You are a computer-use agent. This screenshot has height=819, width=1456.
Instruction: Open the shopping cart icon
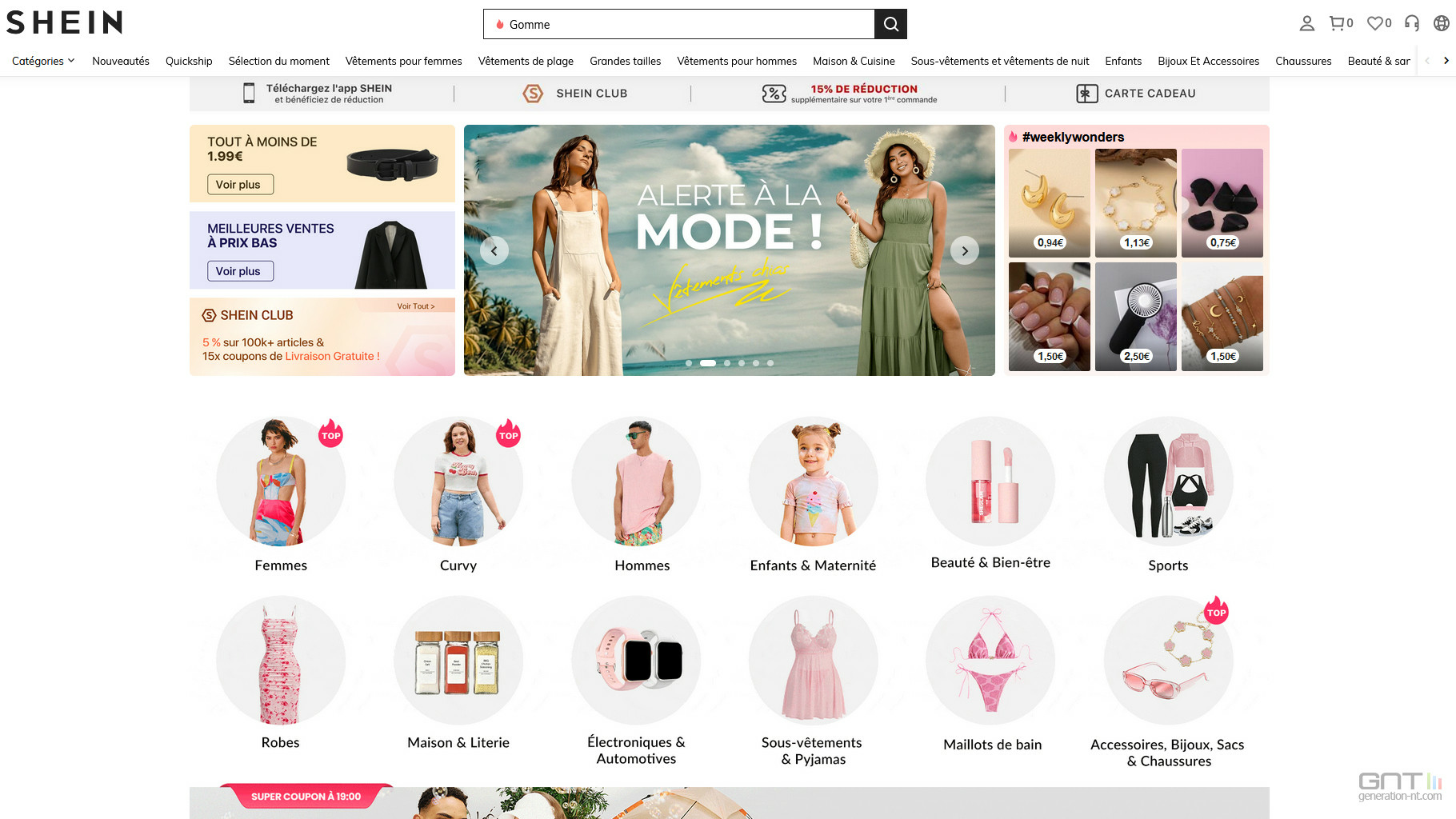(1337, 23)
